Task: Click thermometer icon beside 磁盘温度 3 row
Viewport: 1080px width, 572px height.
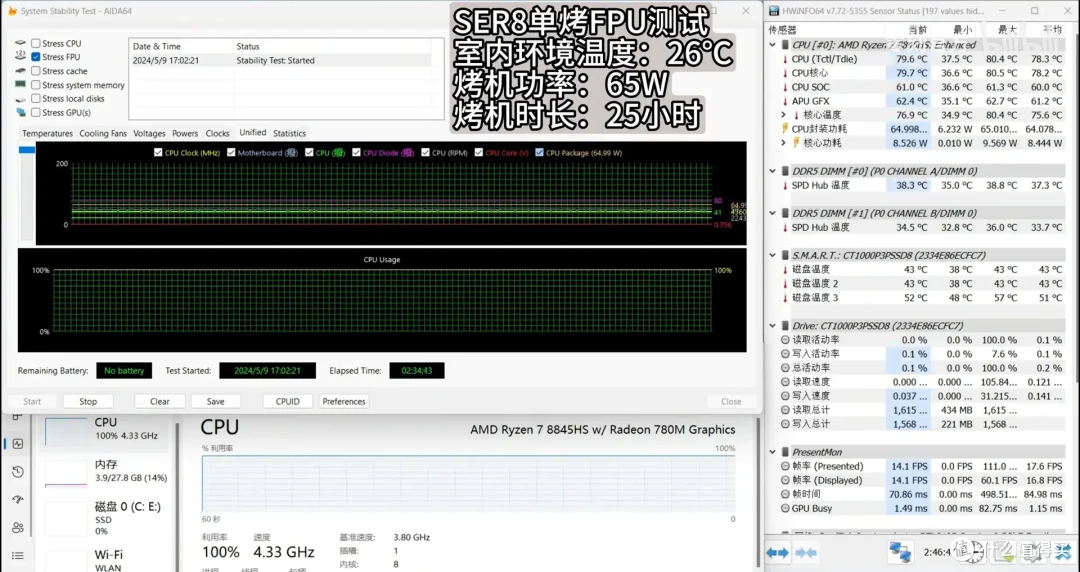Action: pyautogui.click(x=785, y=298)
